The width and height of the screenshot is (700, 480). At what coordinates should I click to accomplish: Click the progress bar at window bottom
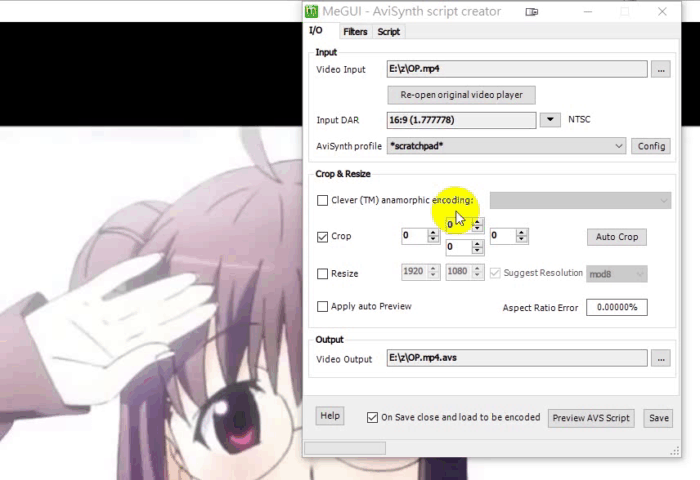345,448
